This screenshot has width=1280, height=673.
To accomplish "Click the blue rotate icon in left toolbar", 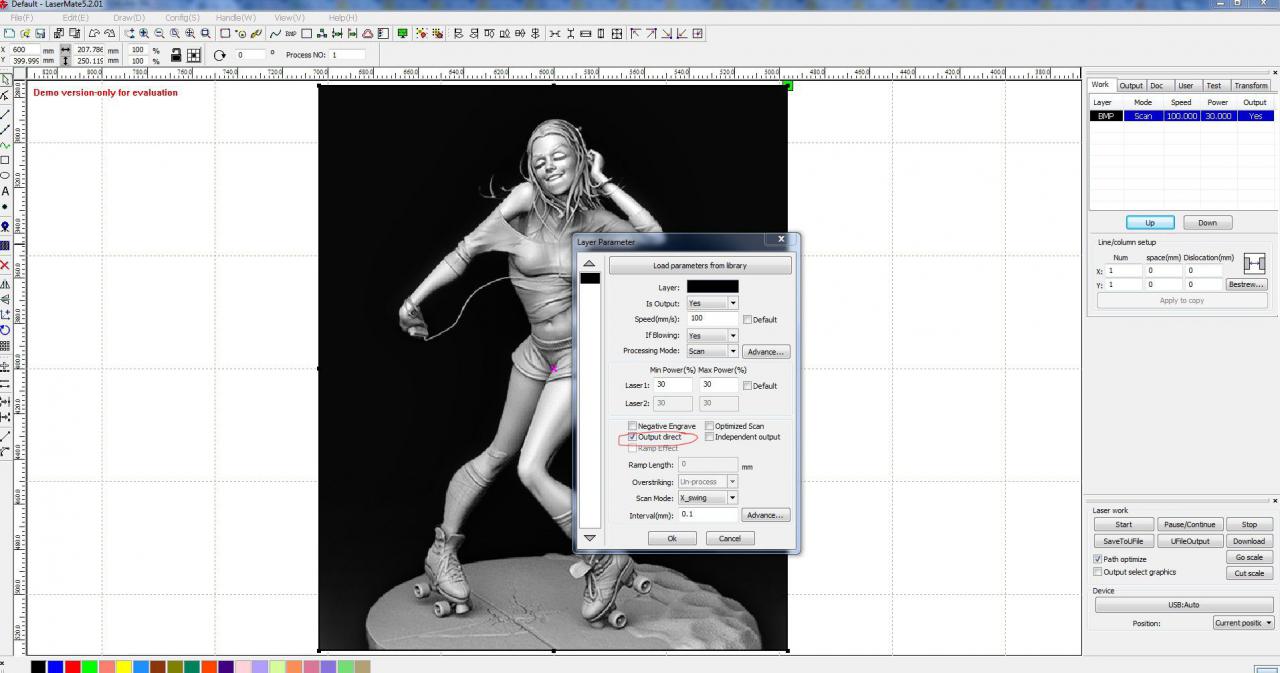I will [5, 330].
